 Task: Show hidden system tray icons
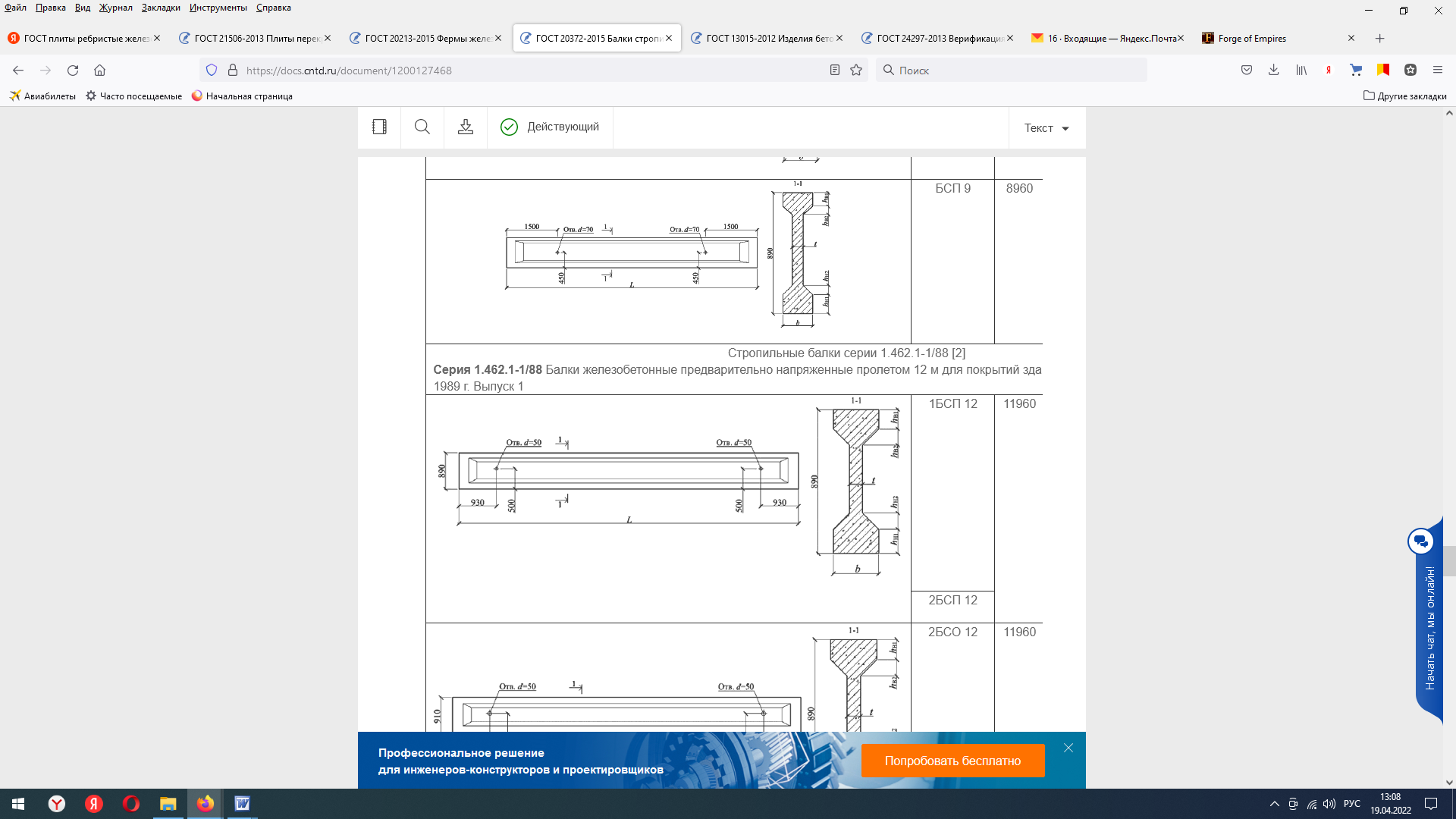(x=1275, y=804)
